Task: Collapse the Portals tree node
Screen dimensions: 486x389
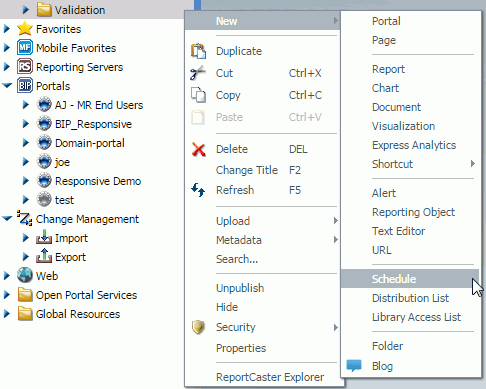Action: pos(7,86)
